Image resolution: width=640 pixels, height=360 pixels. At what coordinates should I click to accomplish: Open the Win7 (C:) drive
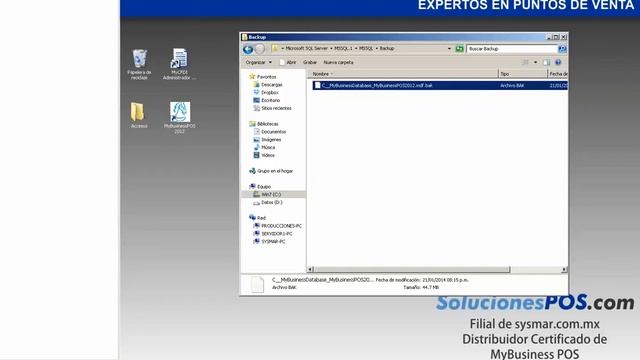click(271, 195)
